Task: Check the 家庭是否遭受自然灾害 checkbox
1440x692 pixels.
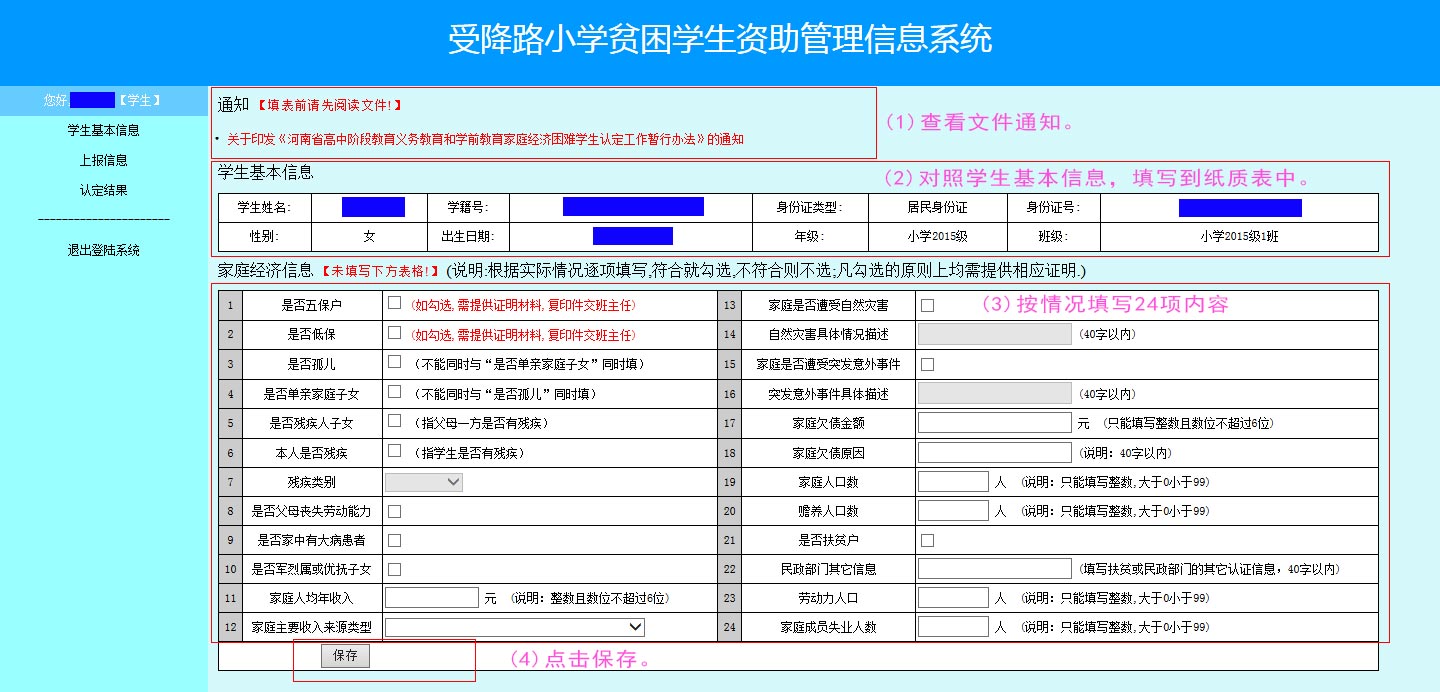Action: [x=927, y=305]
